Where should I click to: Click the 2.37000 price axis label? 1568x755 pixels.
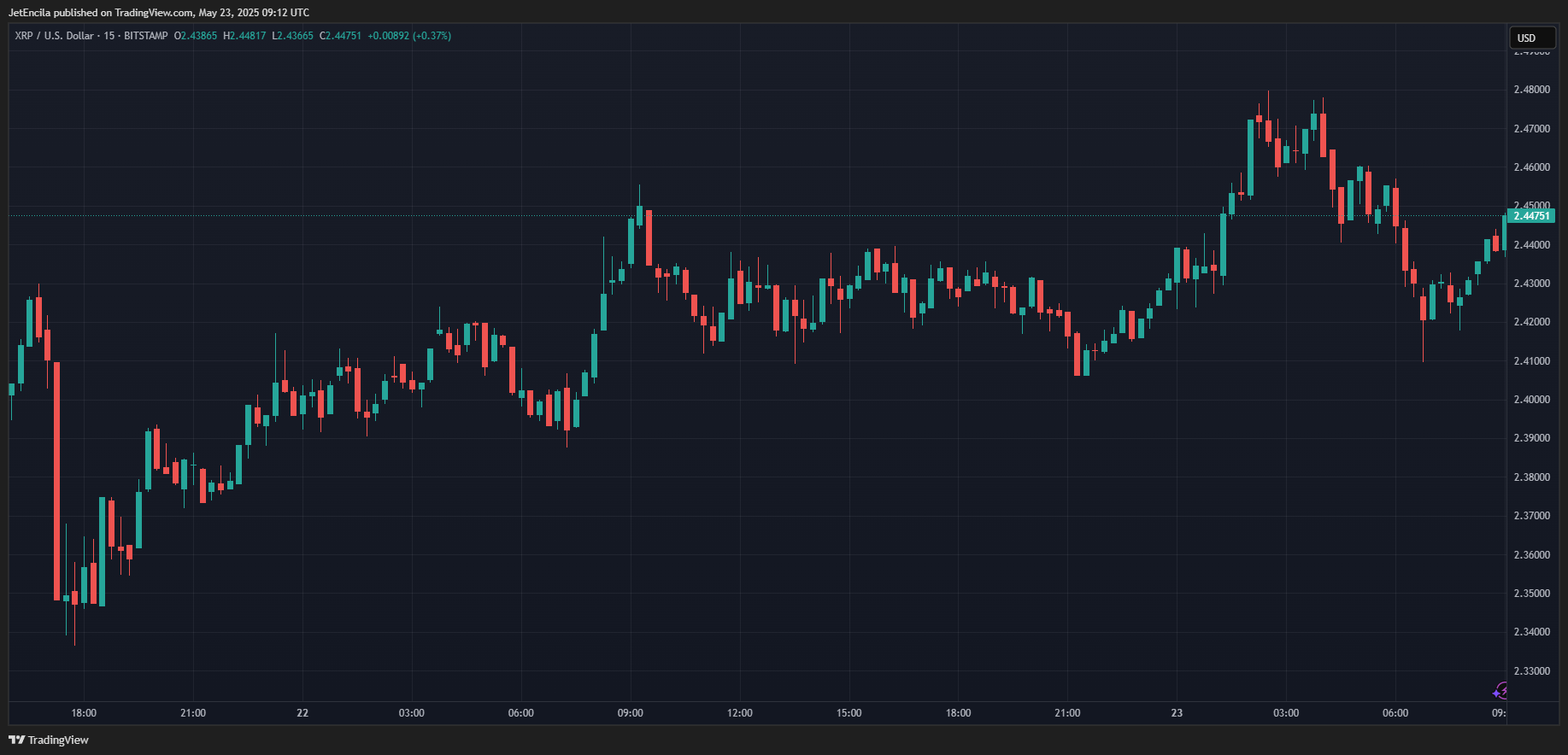(1531, 516)
